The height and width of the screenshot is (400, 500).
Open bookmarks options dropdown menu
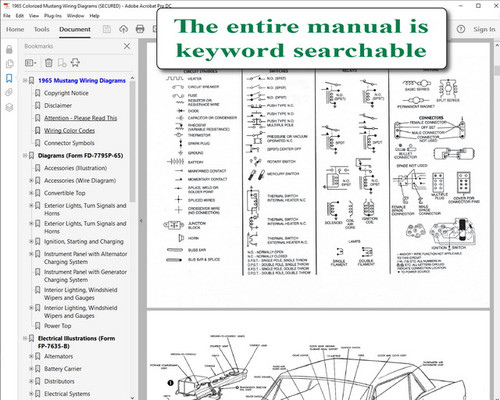(x=30, y=63)
